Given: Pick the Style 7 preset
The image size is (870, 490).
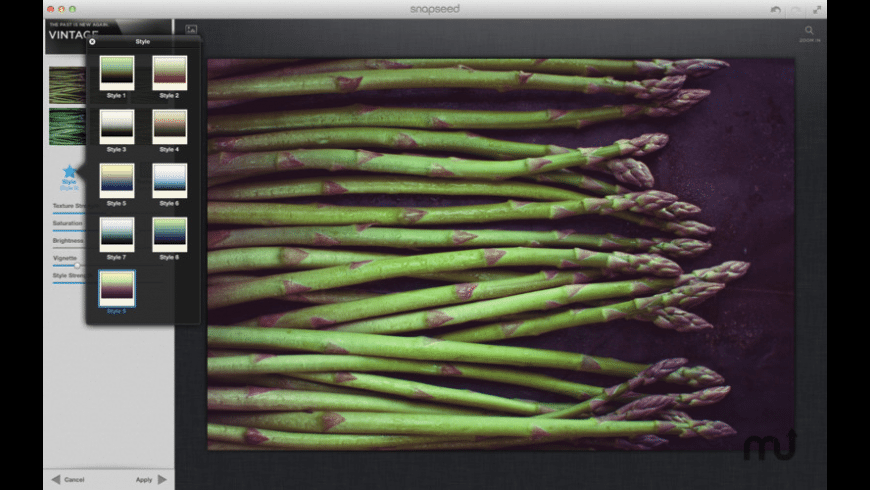Looking at the screenshot, I should (117, 234).
